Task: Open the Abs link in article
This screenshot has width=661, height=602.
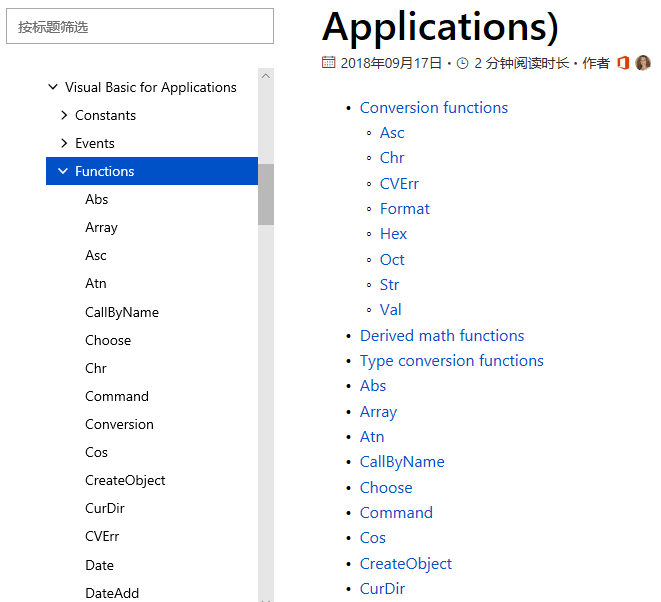Action: [x=373, y=386]
